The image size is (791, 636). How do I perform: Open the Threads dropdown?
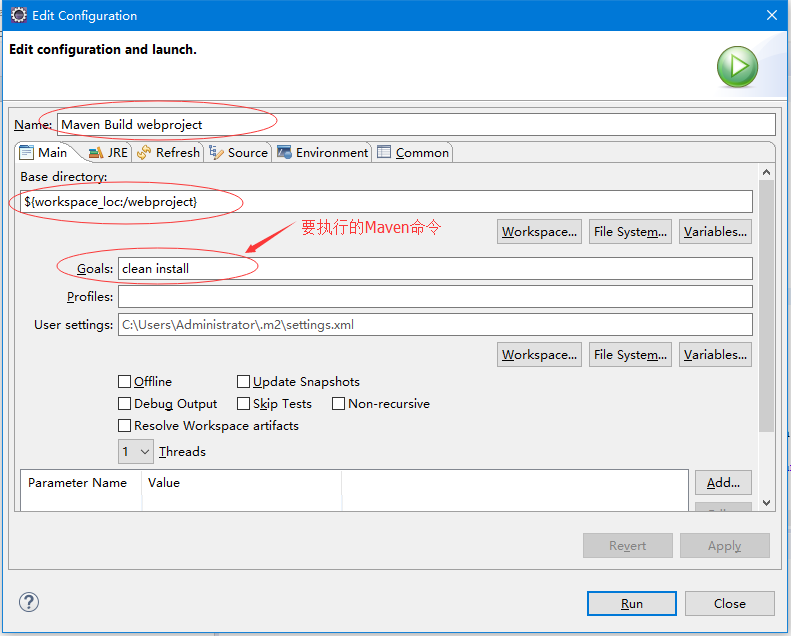click(x=136, y=451)
